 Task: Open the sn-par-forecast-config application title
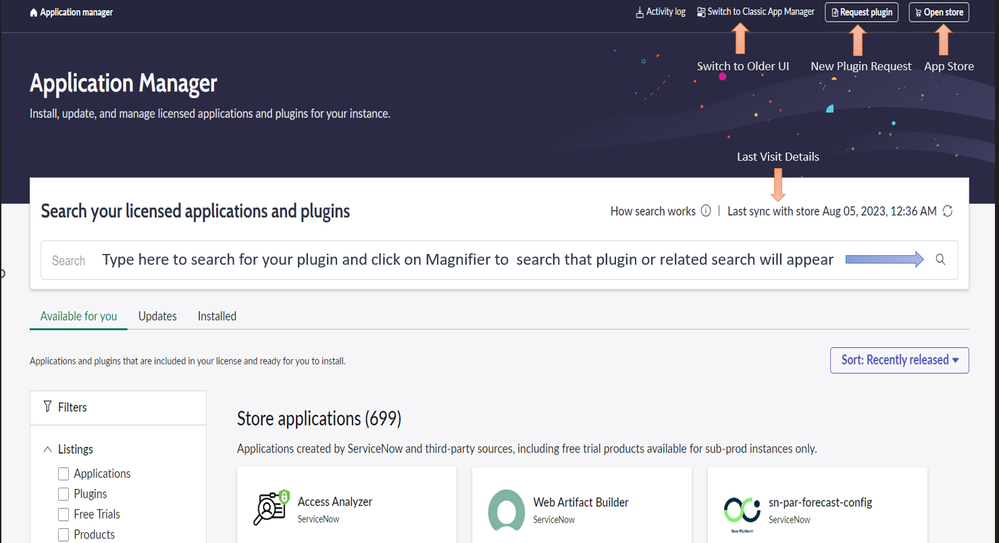[820, 502]
